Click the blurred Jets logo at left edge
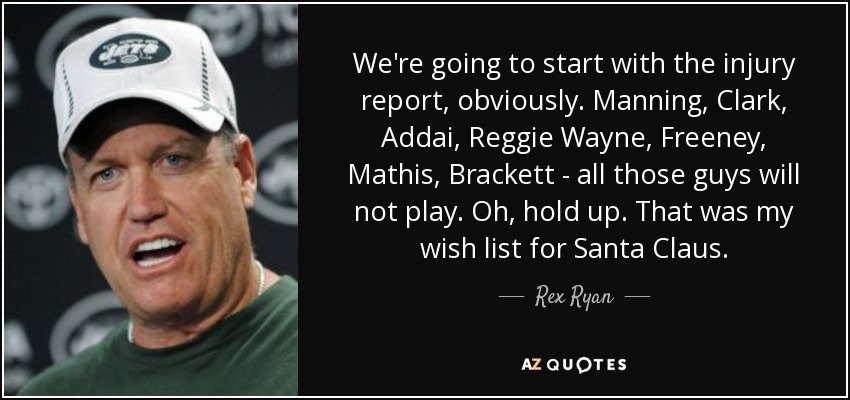The height and width of the screenshot is (400, 850). pos(35,197)
